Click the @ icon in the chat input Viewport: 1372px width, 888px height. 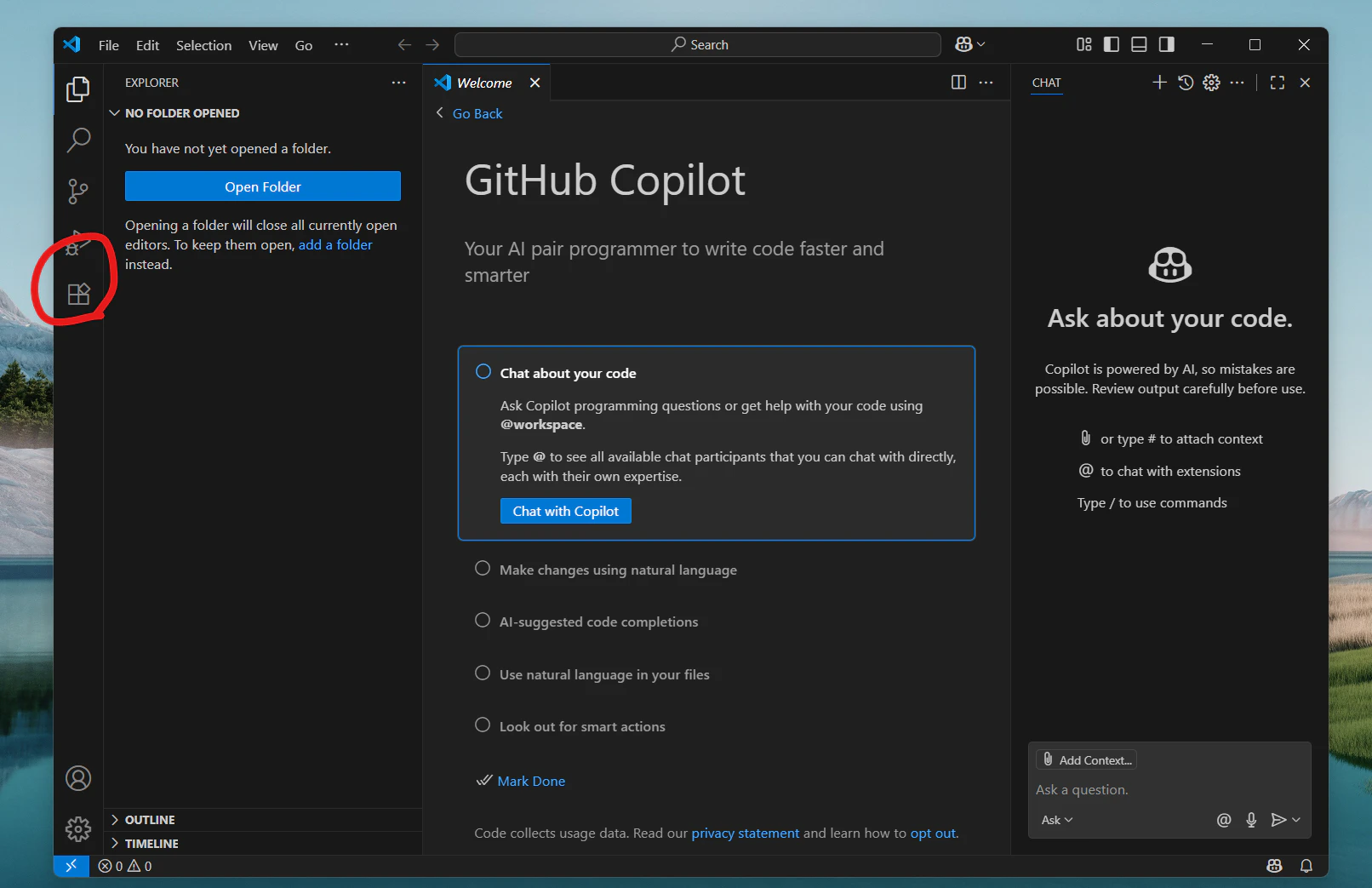click(x=1224, y=820)
